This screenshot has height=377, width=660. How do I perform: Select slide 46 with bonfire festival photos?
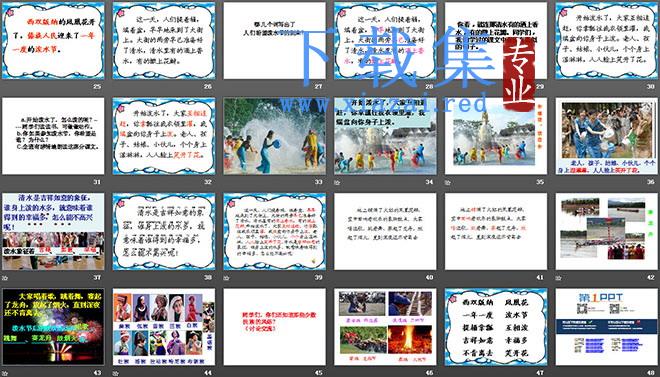pos(385,327)
